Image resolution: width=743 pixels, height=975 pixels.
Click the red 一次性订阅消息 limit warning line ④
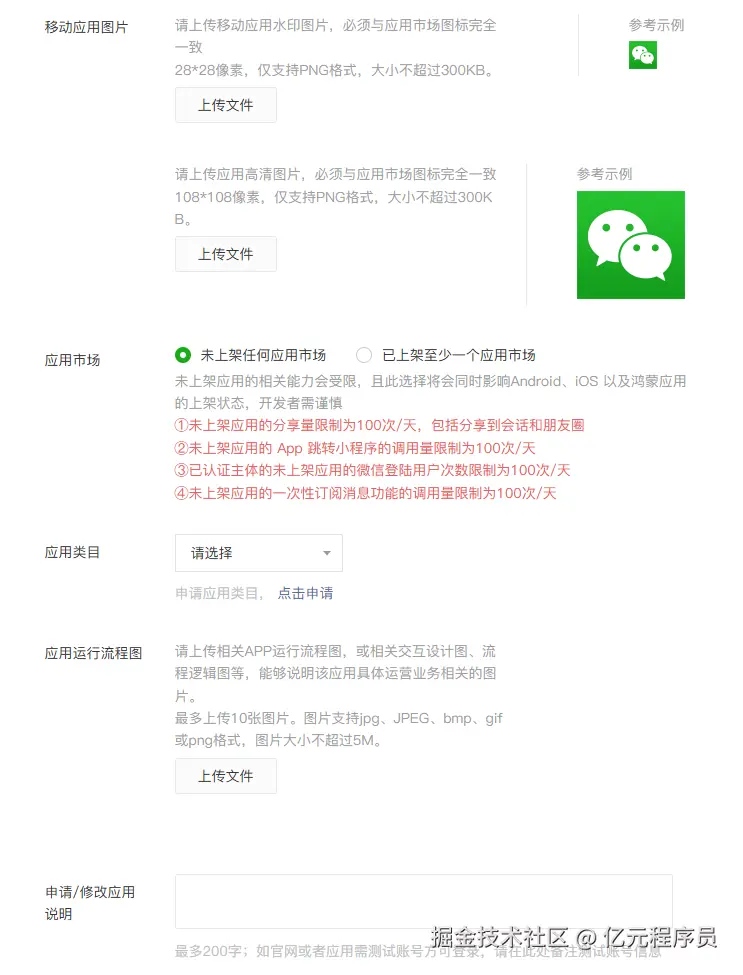[x=366, y=493]
